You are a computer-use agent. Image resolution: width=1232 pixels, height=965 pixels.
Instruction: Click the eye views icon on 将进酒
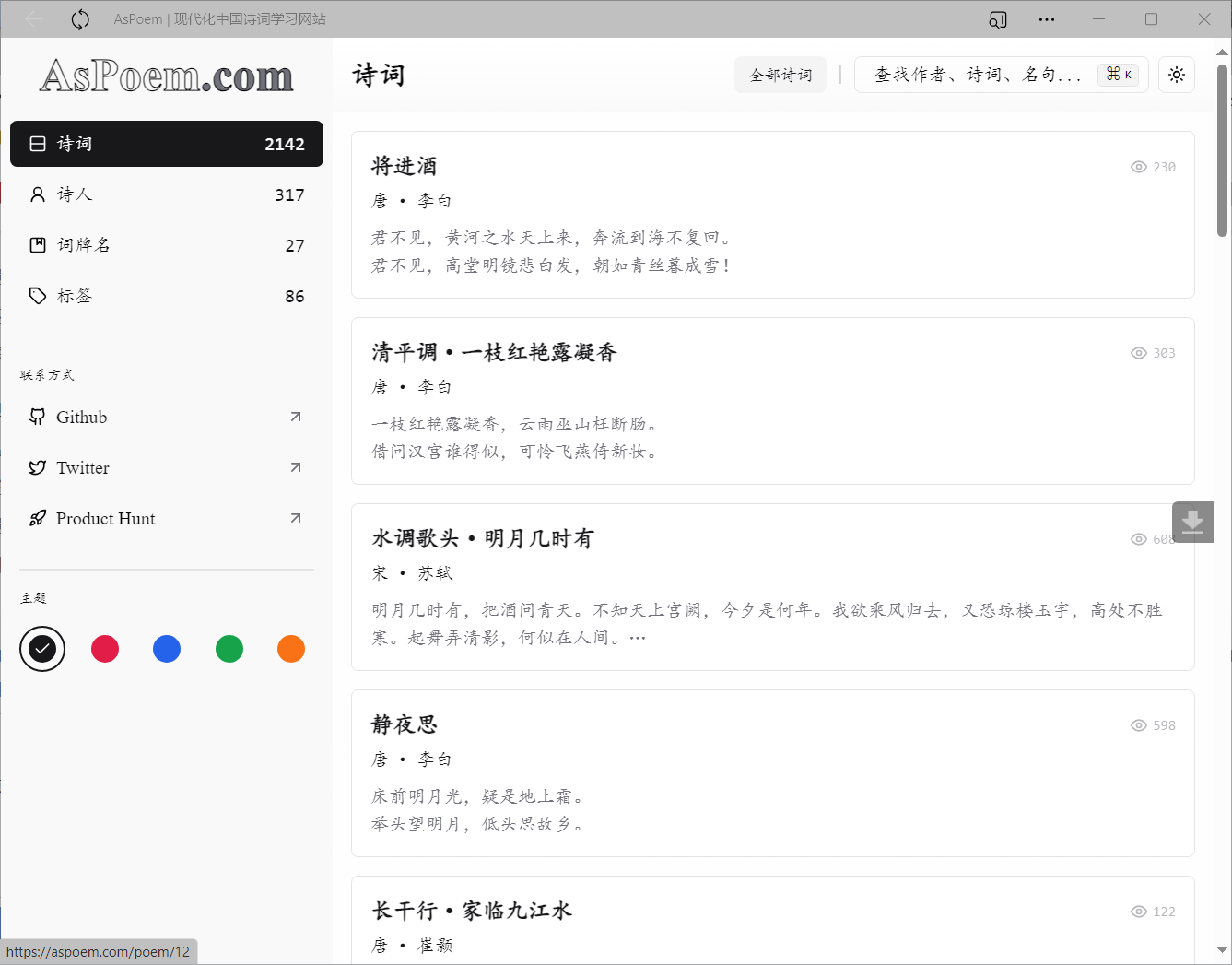point(1139,167)
